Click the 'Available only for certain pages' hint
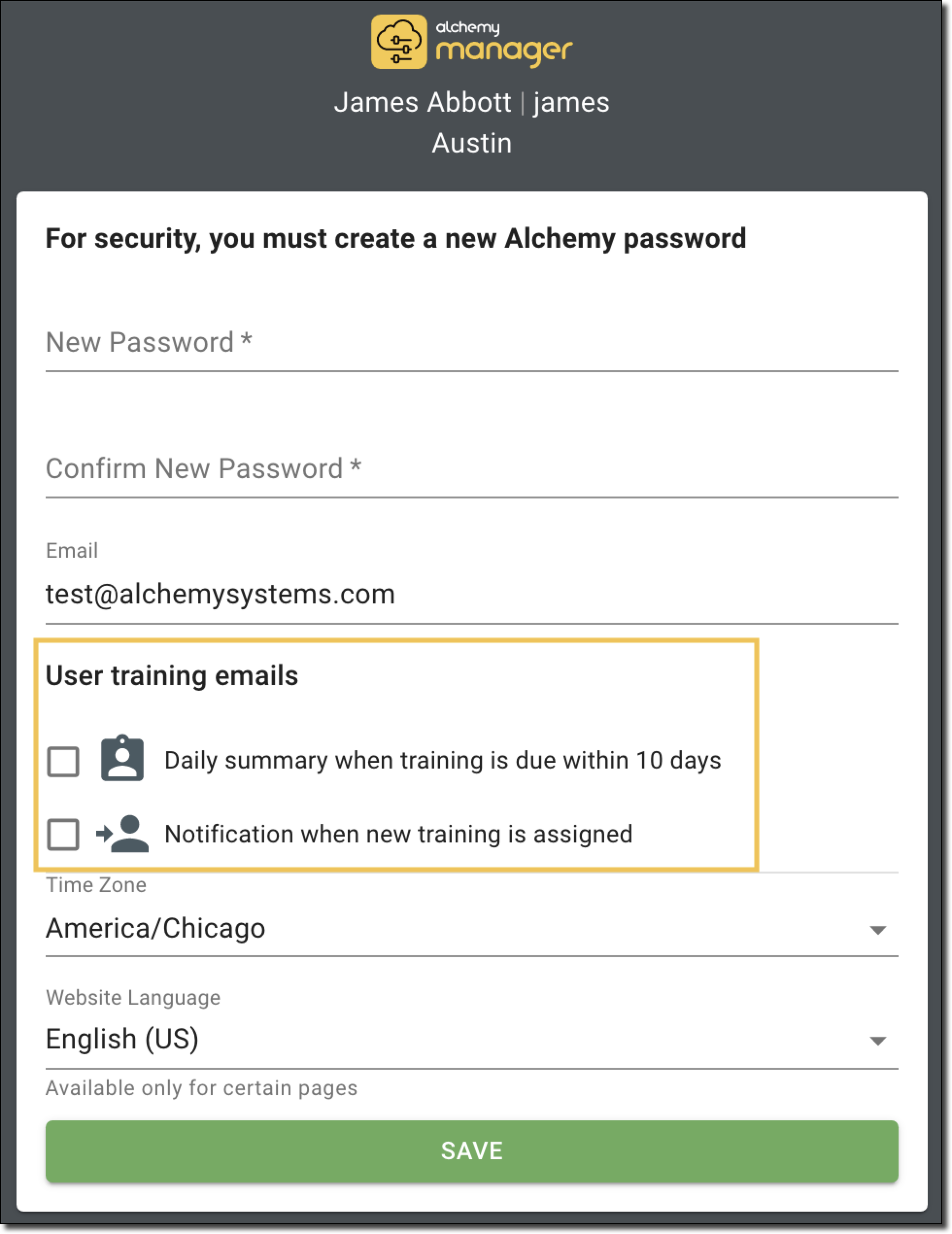952x1234 pixels. [202, 1088]
